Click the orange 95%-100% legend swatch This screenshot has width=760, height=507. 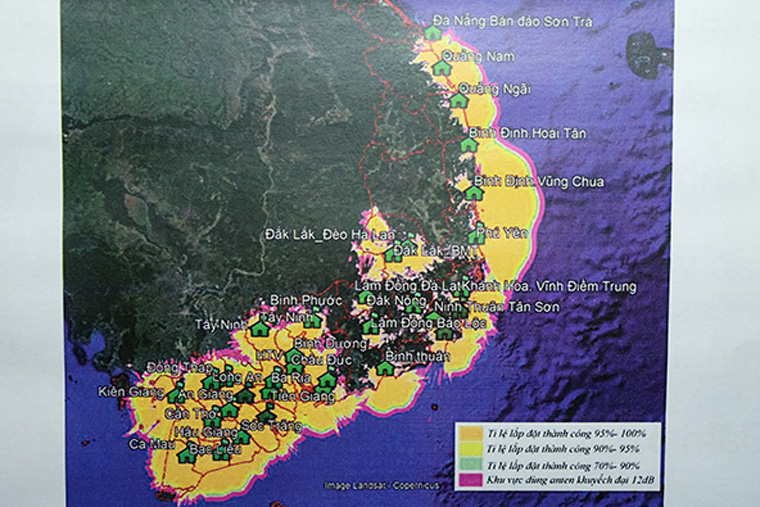pos(468,433)
